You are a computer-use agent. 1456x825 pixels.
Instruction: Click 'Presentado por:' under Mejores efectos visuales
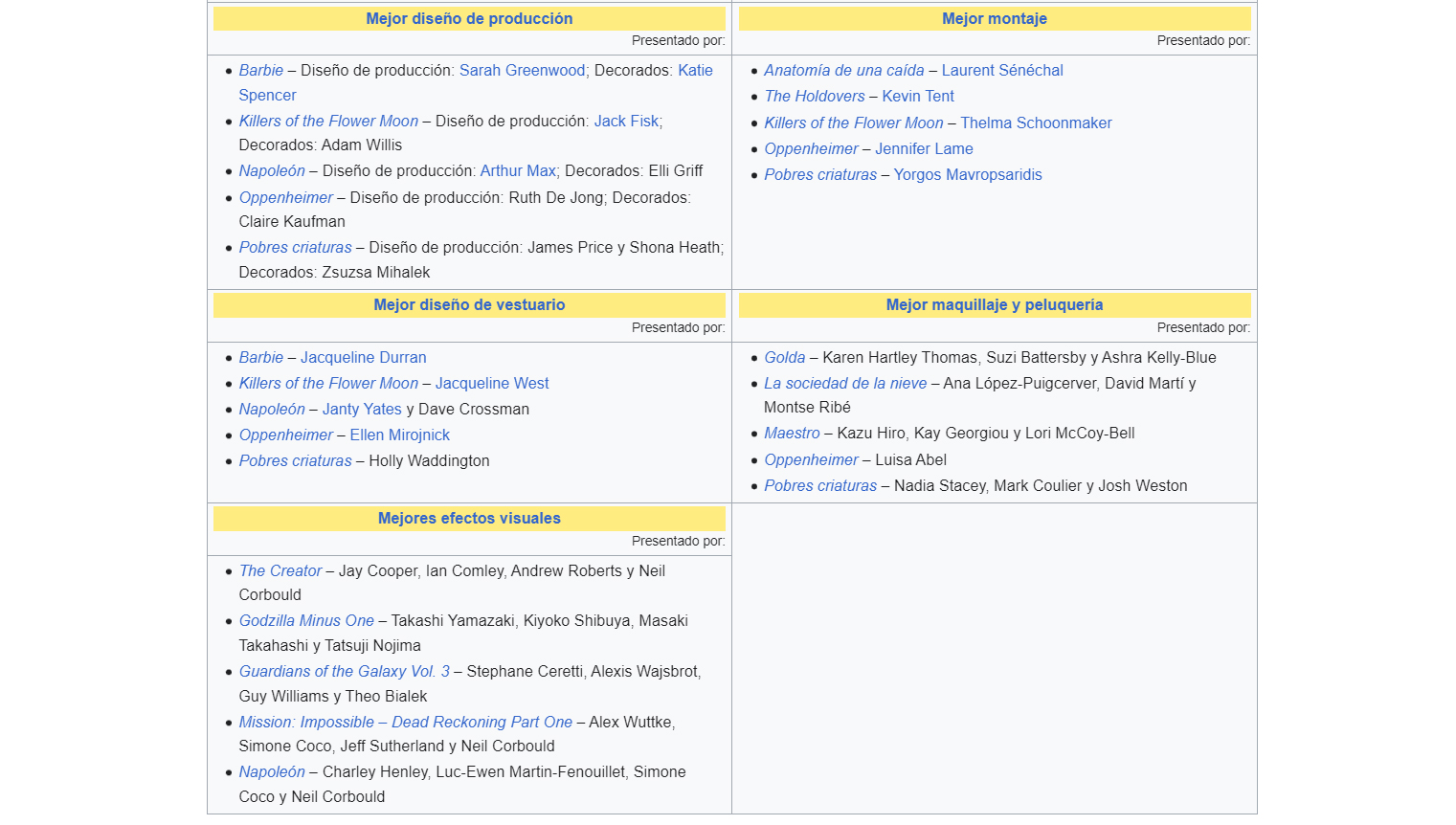tap(678, 541)
